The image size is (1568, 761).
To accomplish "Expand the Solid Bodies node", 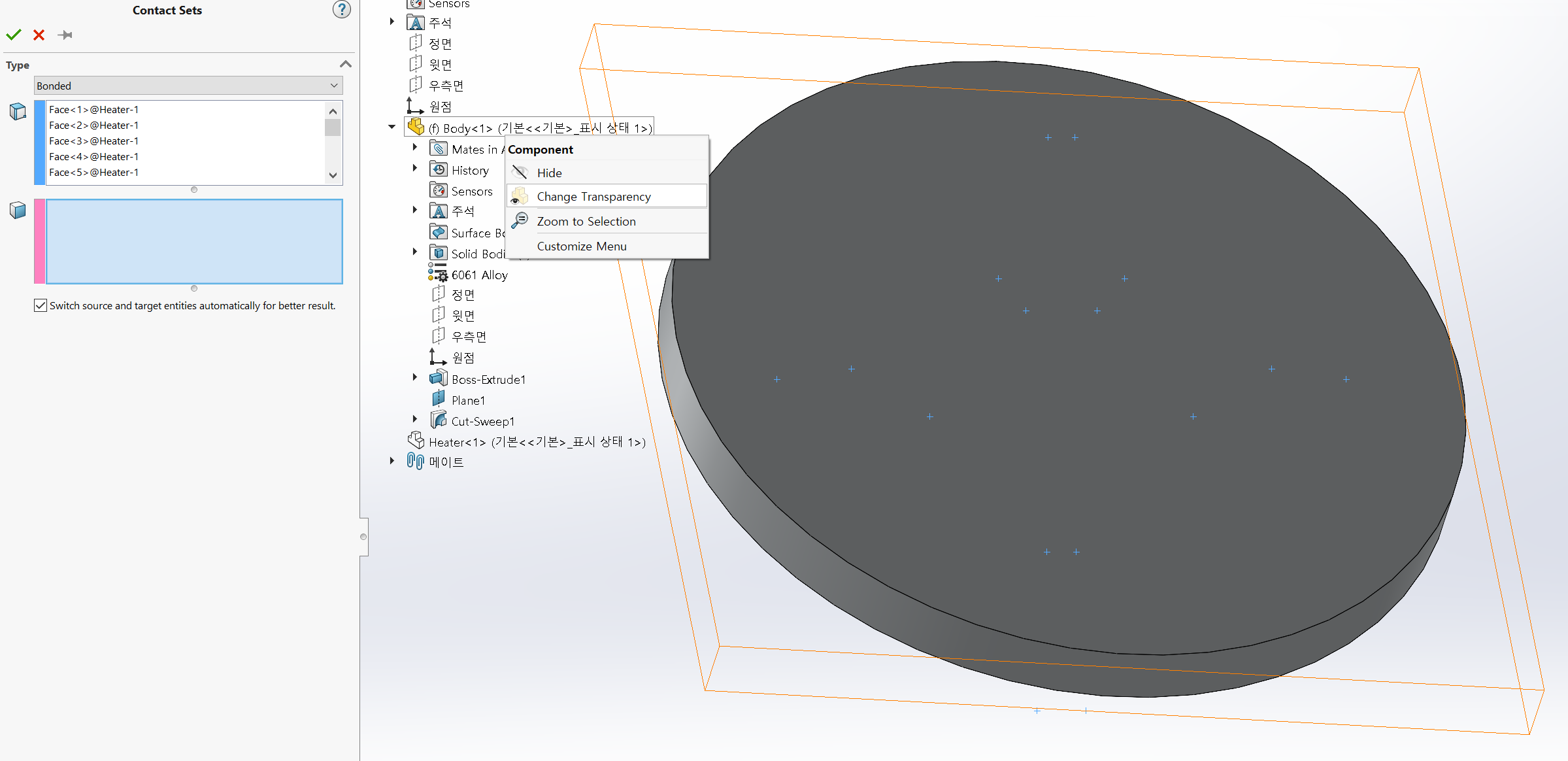I will (415, 252).
